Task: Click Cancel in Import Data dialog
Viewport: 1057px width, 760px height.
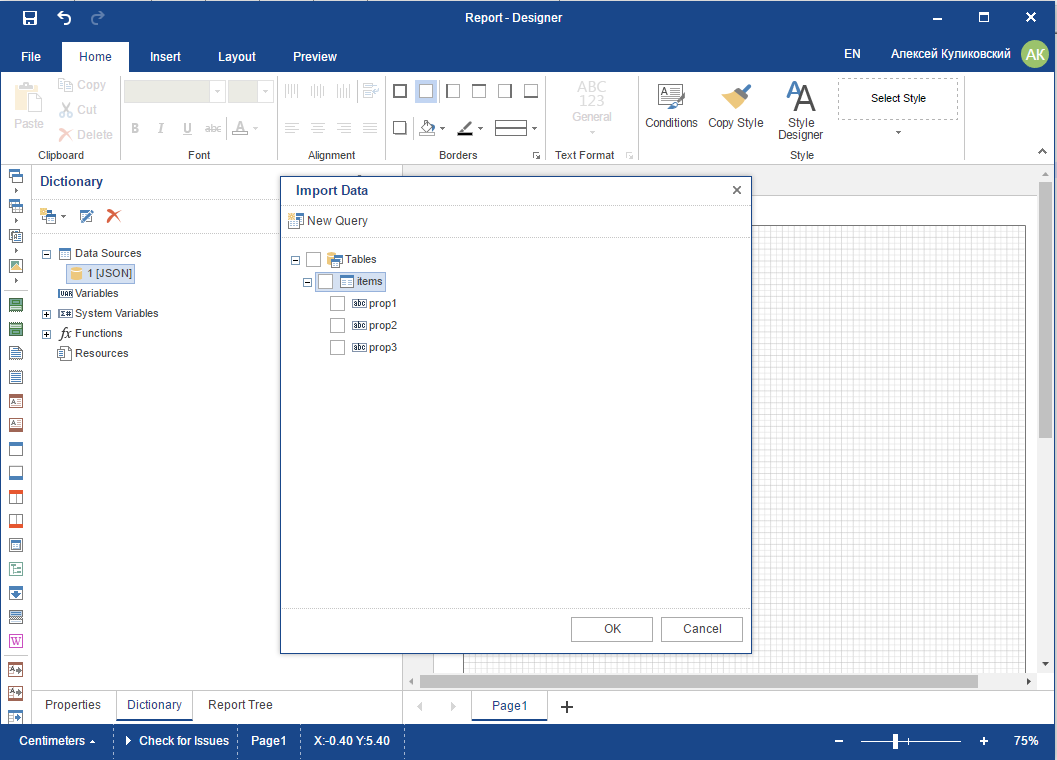Action: [x=702, y=629]
